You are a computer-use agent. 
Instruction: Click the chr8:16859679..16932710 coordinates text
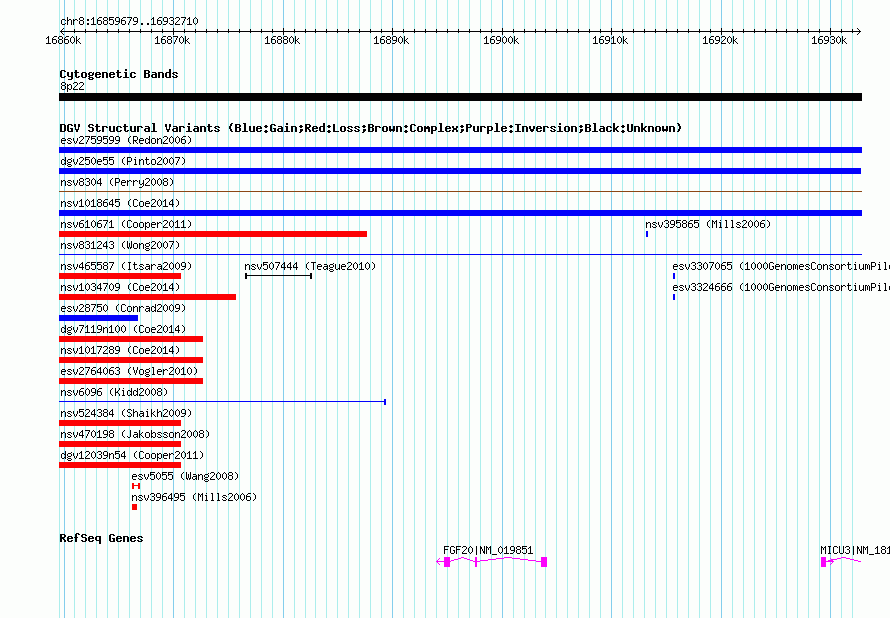coord(129,22)
